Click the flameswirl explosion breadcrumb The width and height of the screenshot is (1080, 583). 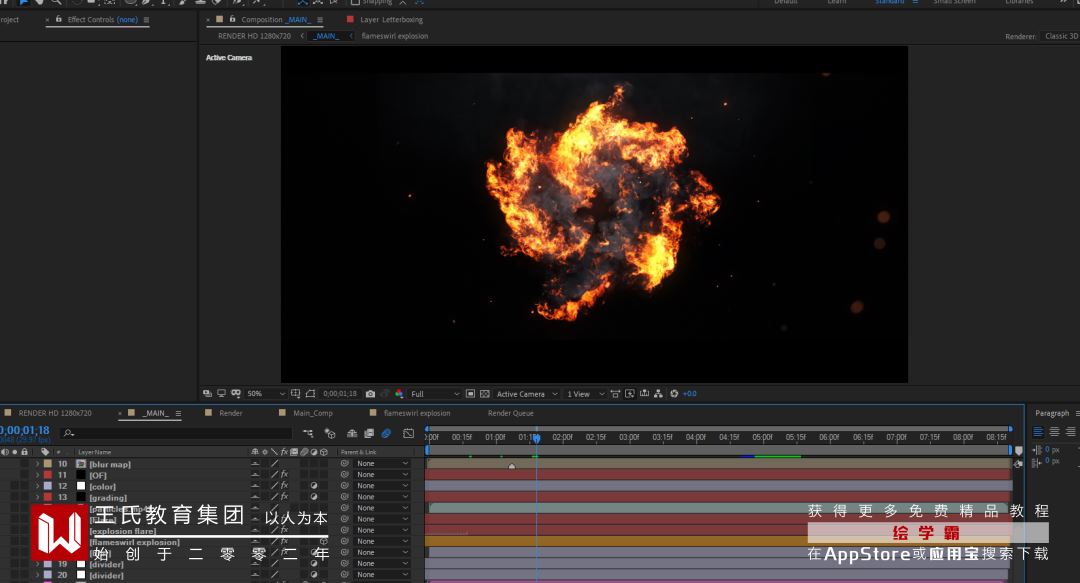pyautogui.click(x=394, y=36)
